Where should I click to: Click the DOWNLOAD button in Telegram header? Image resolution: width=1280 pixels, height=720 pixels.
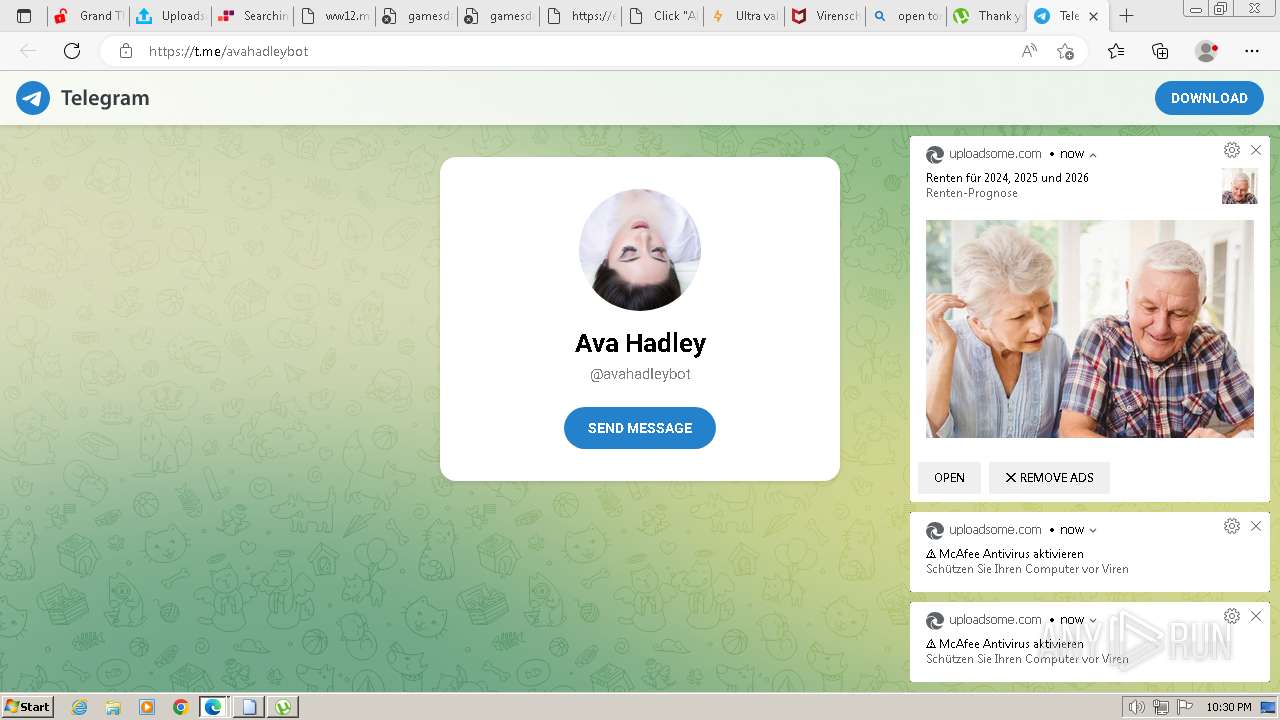click(x=1209, y=98)
